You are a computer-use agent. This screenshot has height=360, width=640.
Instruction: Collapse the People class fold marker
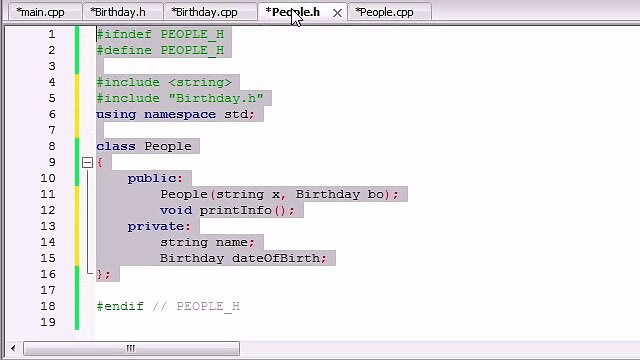click(x=87, y=162)
